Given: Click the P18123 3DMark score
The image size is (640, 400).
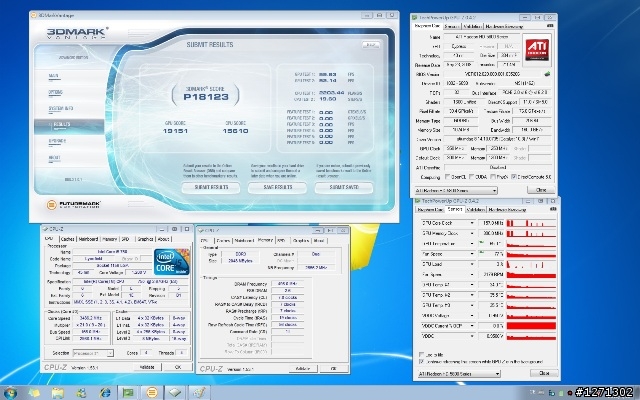Looking at the screenshot, I should tap(206, 97).
